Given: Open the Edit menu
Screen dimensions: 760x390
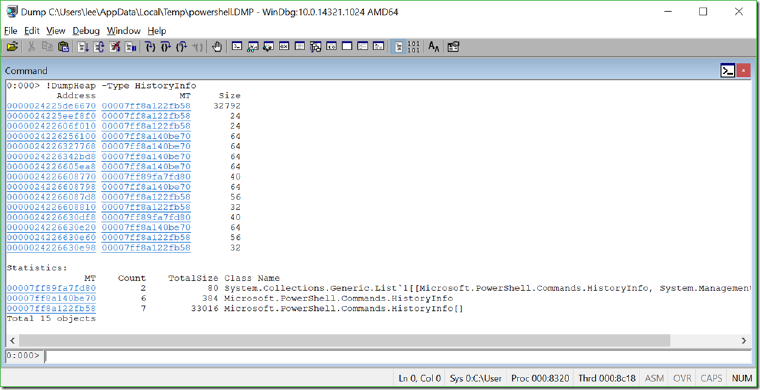Looking at the screenshot, I should [x=32, y=31].
